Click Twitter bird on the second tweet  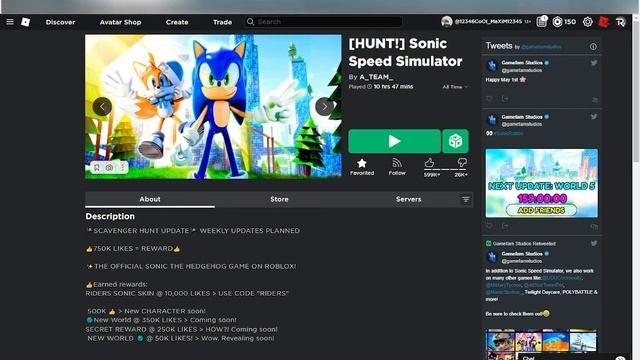click(594, 117)
